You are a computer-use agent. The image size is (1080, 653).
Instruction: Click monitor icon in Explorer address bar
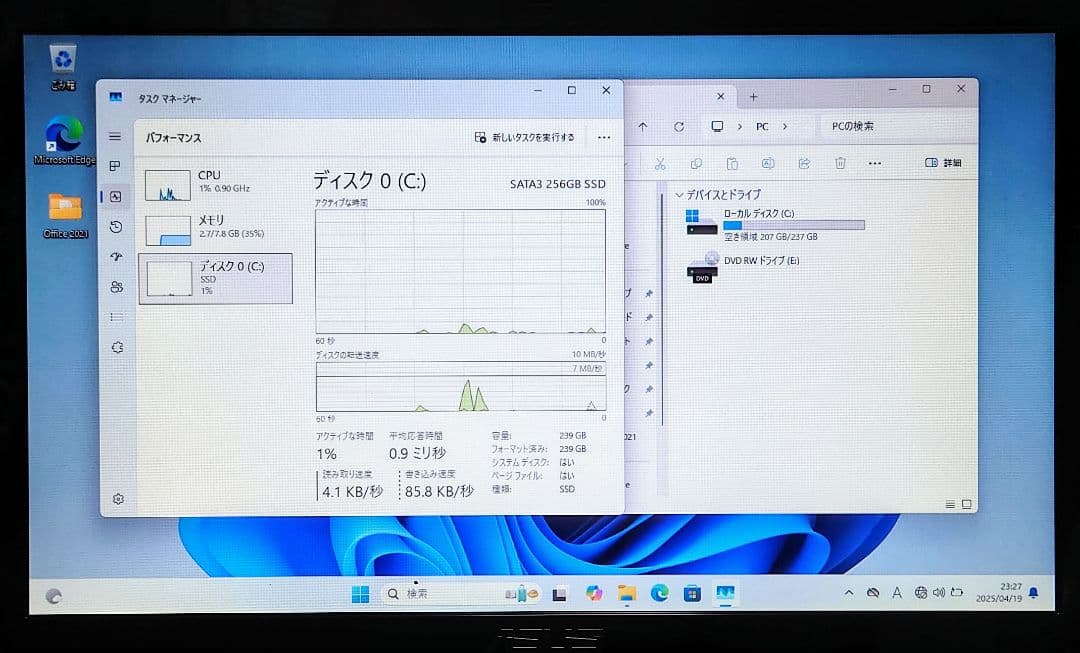(717, 127)
